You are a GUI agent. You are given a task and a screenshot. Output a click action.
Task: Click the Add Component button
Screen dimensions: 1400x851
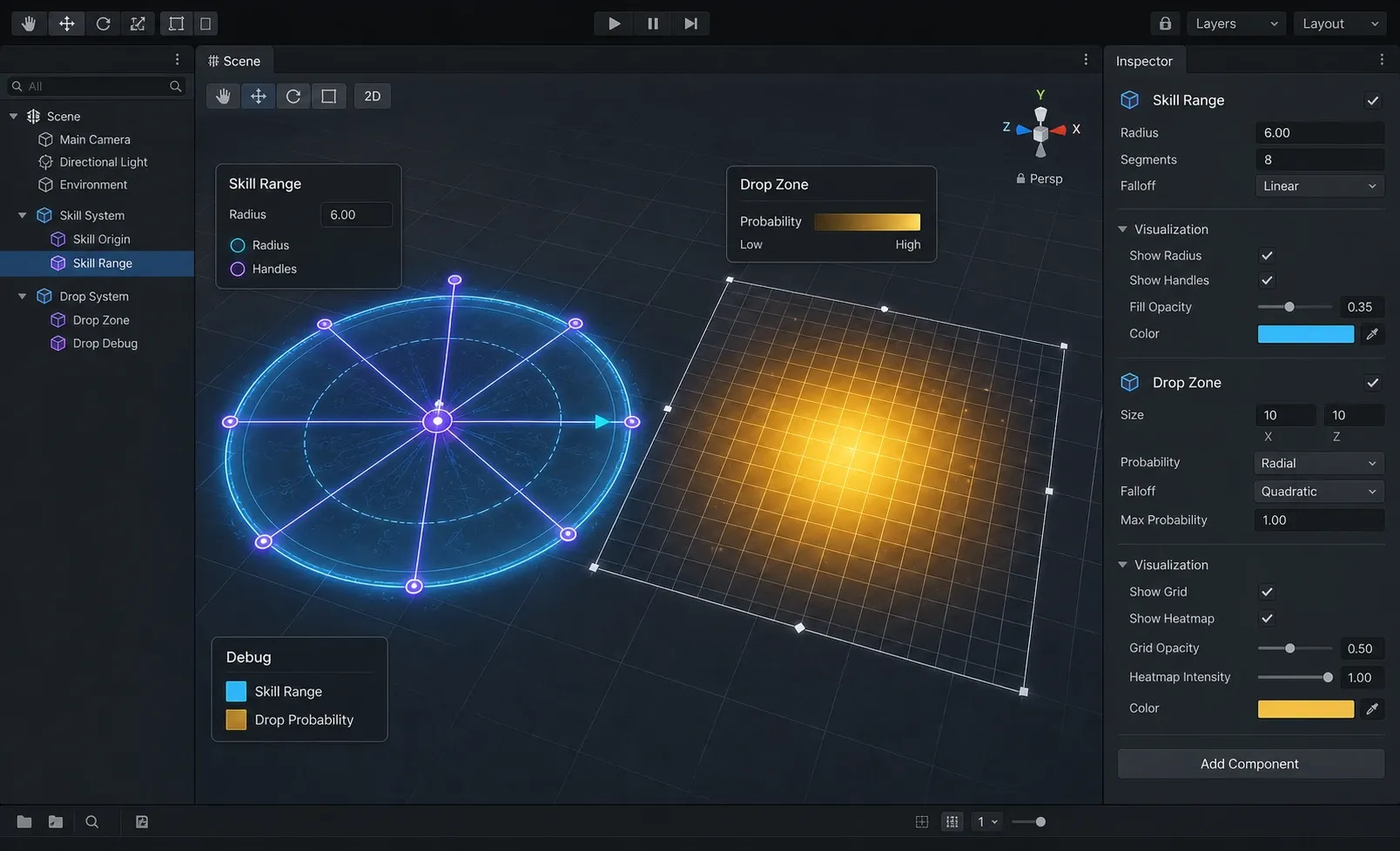click(1250, 764)
